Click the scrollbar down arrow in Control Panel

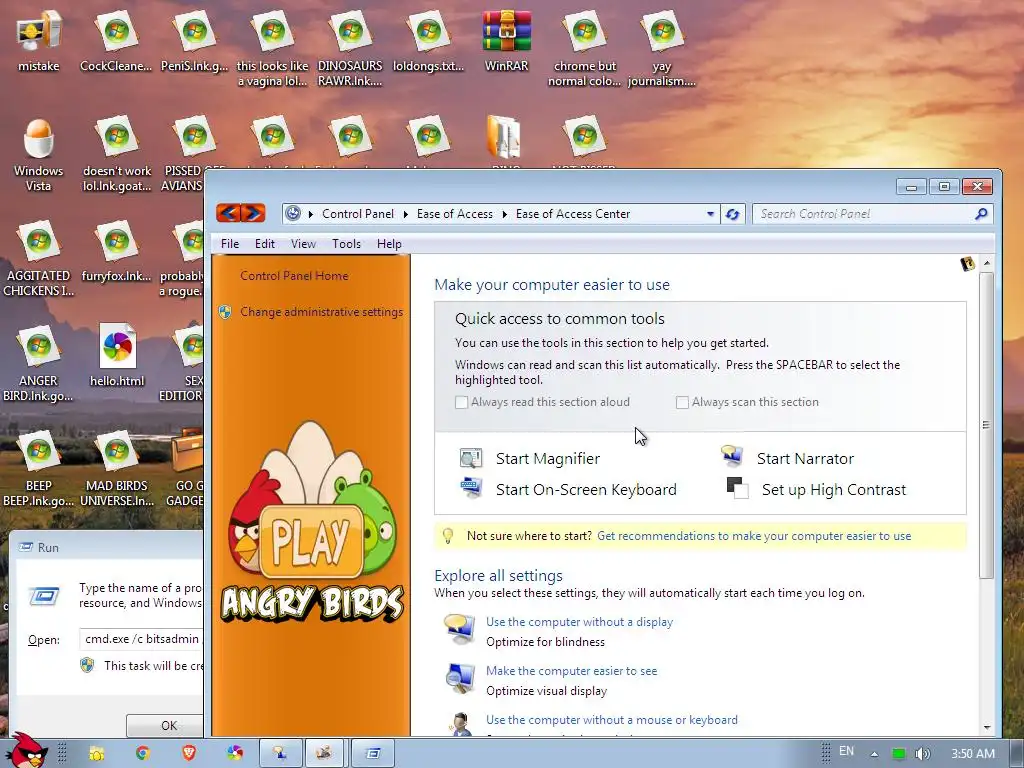click(x=987, y=726)
